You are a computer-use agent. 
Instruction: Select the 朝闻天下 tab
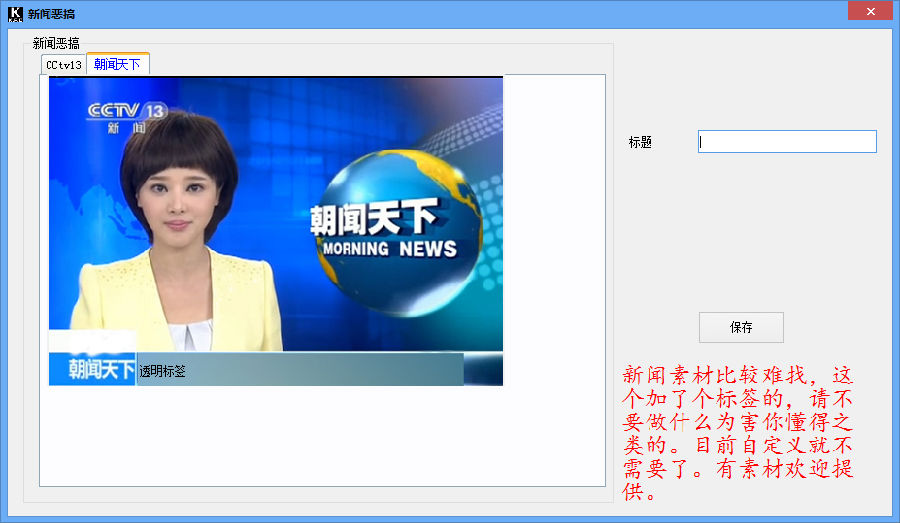[117, 64]
